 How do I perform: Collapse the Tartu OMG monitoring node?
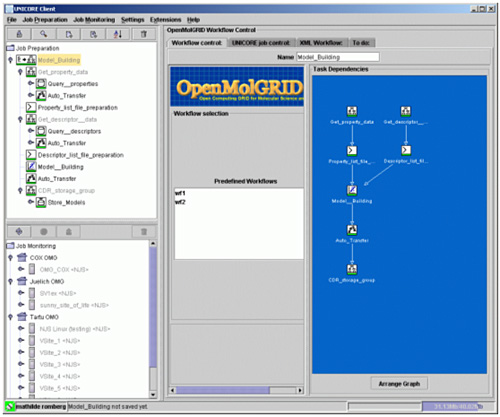pos(10,317)
